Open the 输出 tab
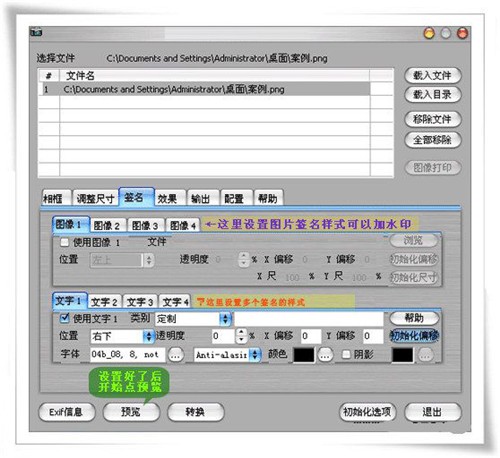Screen dimensions: 500x458 (x=203, y=199)
